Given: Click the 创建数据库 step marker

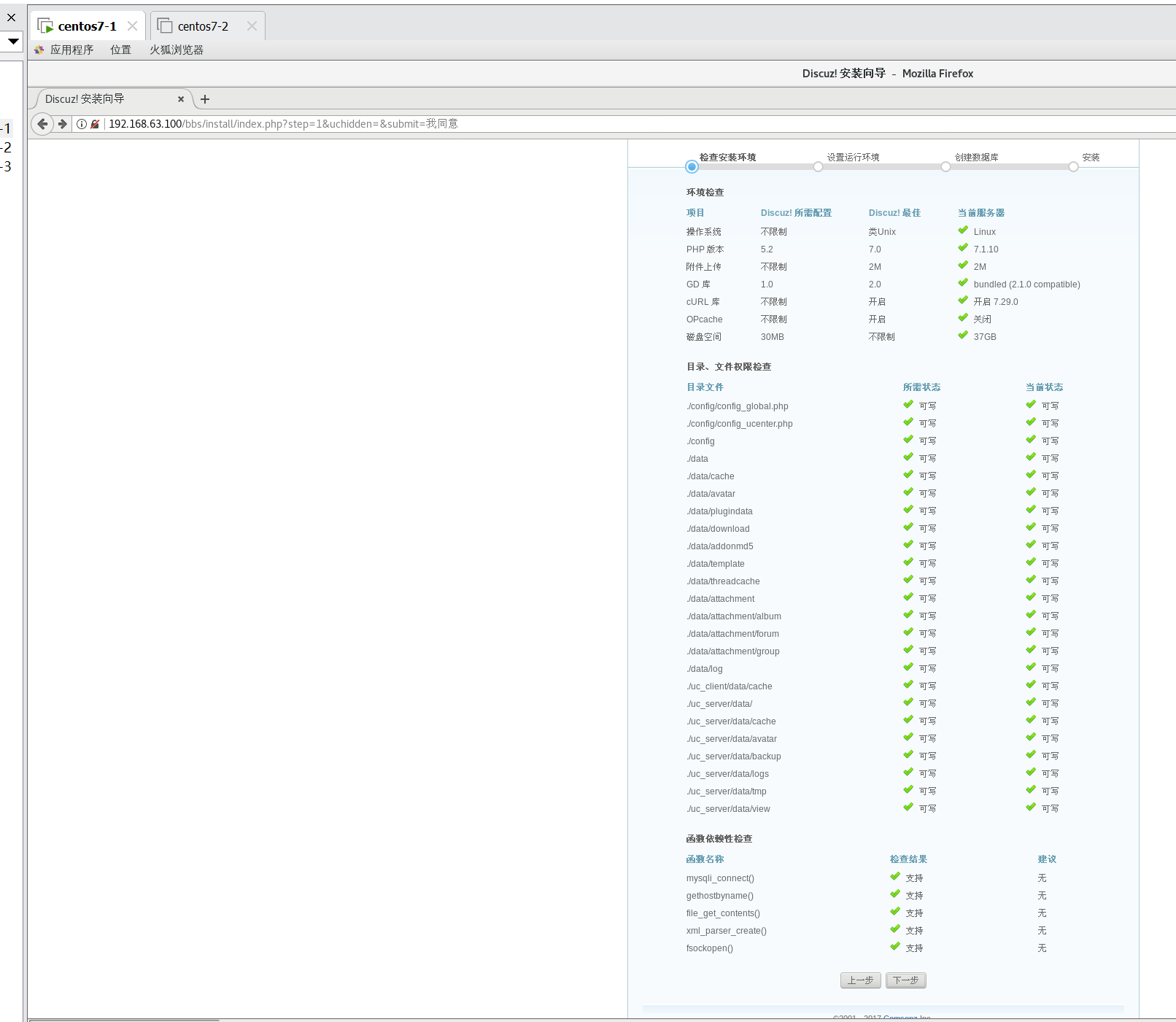Looking at the screenshot, I should (x=945, y=167).
